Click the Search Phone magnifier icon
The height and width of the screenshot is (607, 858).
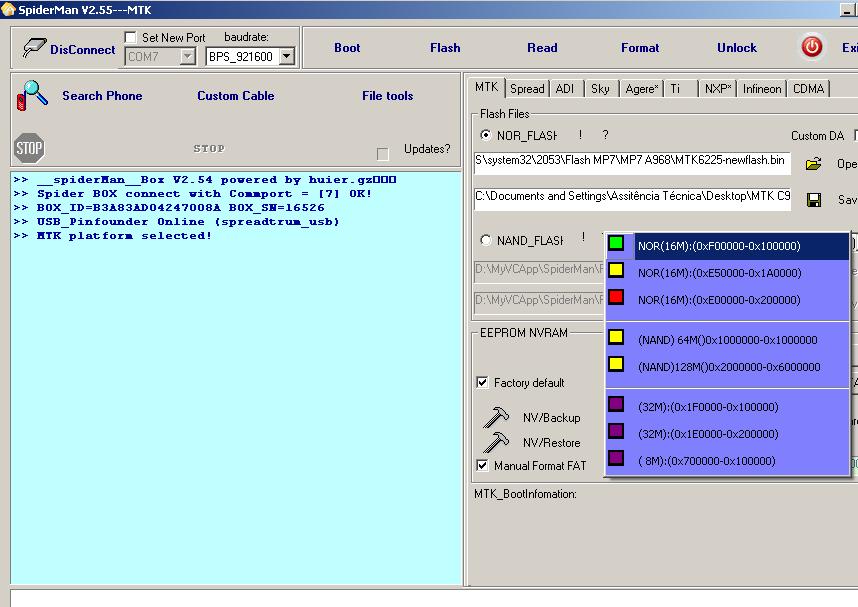tap(32, 95)
